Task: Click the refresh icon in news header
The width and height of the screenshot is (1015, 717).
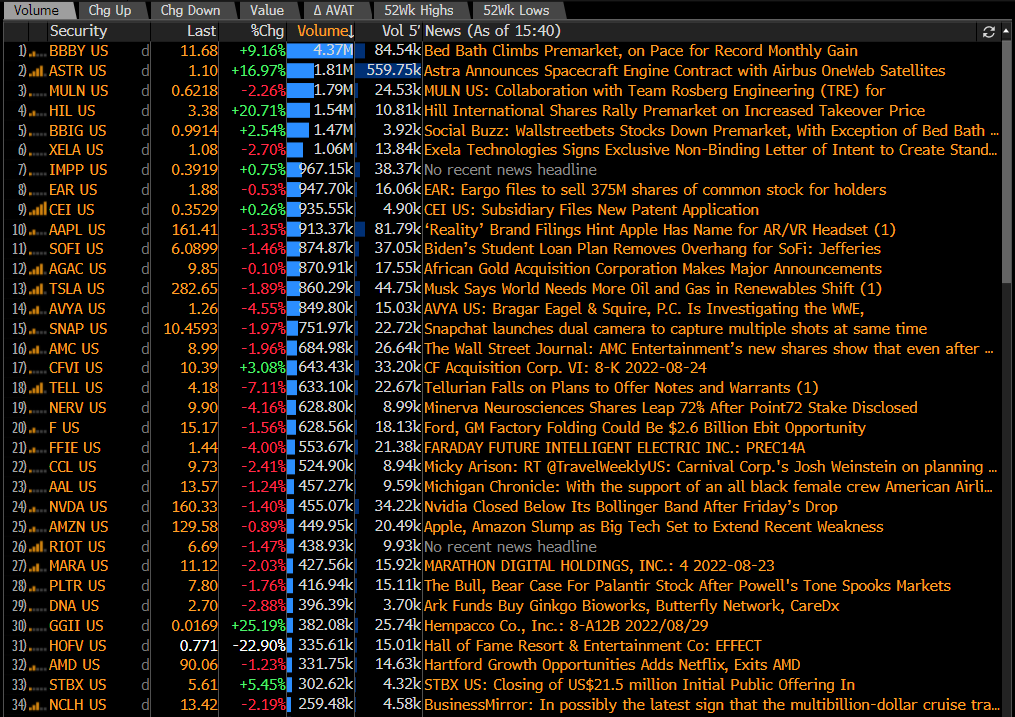Action: (x=988, y=32)
